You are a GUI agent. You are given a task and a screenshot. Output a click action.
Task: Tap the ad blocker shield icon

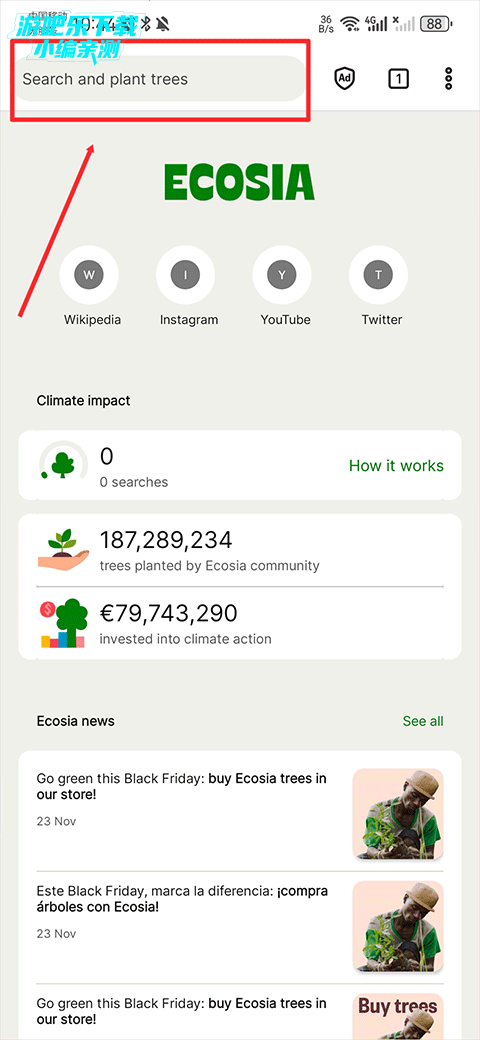pyautogui.click(x=344, y=79)
